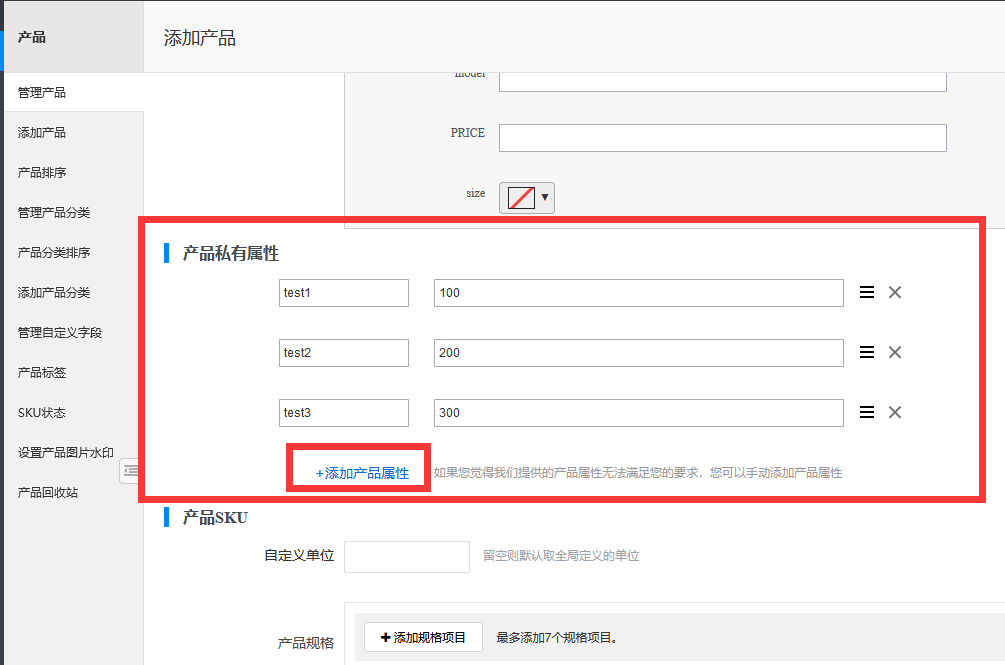Click the drag handle for the test2 row

[x=867, y=353]
